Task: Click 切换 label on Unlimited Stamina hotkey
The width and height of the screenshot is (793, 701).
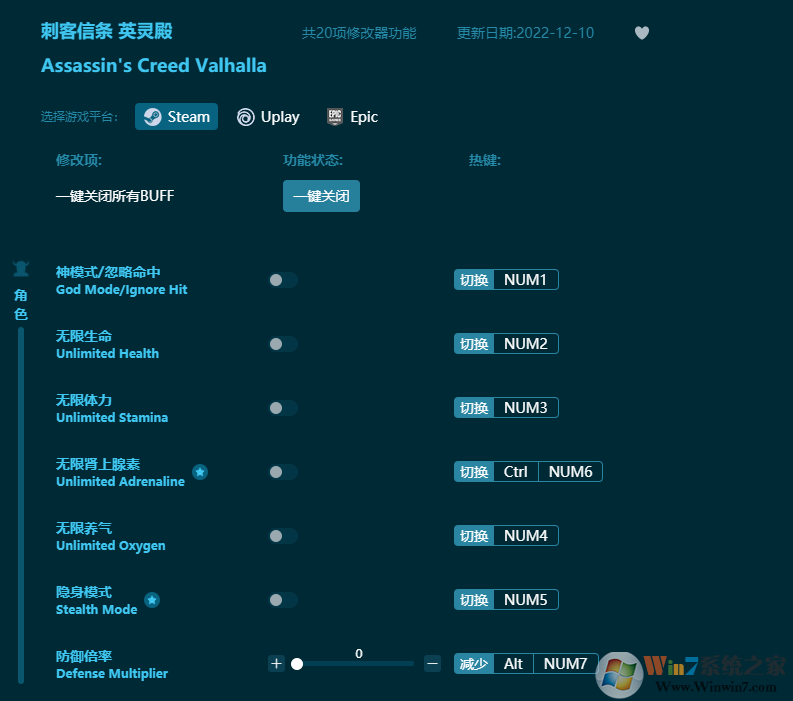Action: click(x=474, y=408)
